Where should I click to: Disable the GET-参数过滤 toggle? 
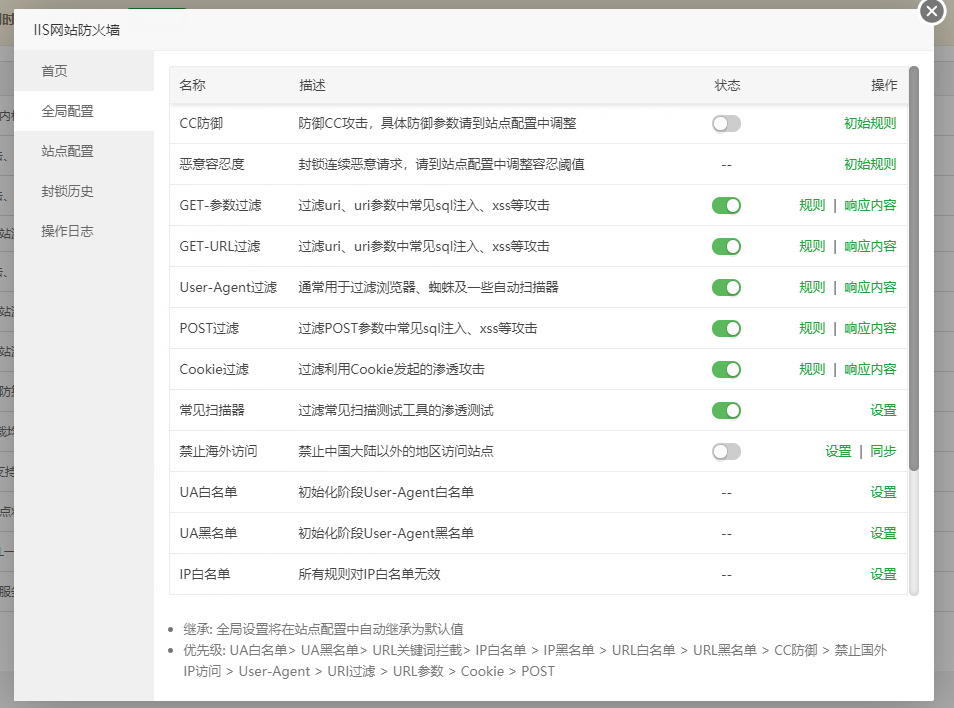726,205
